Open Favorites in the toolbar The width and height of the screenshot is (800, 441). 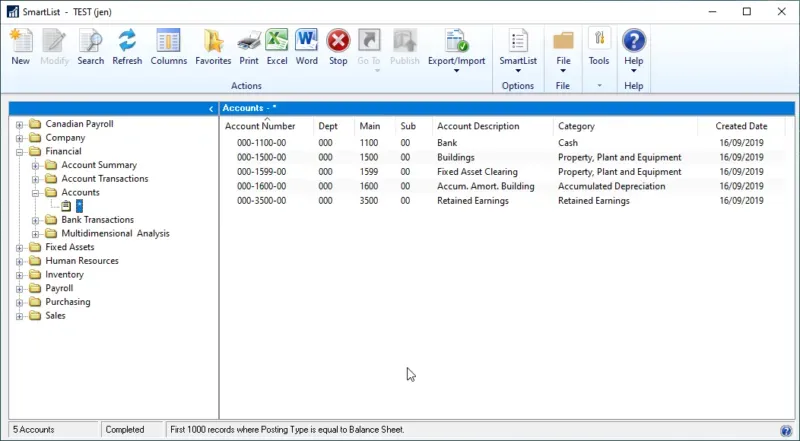point(213,47)
